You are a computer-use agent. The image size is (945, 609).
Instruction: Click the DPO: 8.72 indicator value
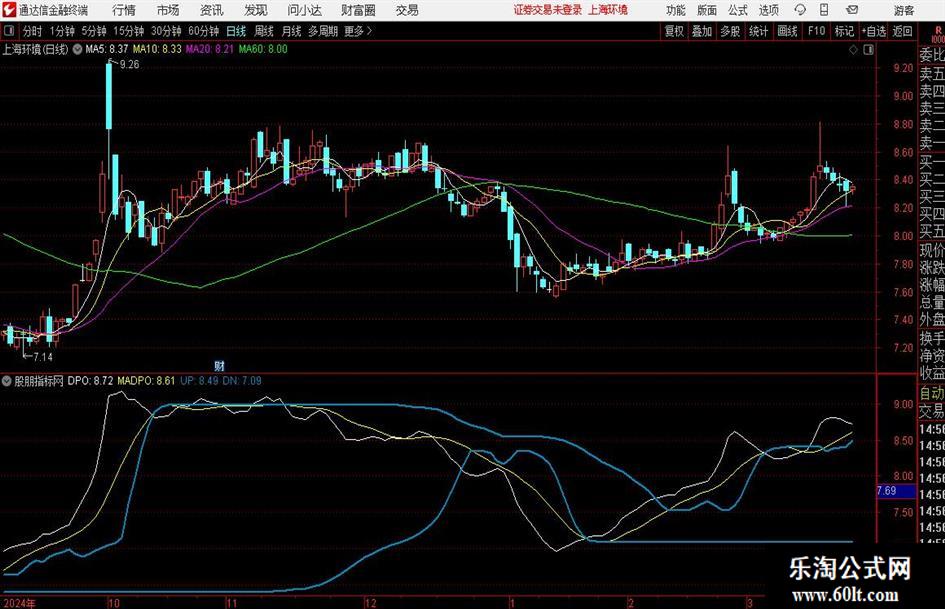pos(90,380)
